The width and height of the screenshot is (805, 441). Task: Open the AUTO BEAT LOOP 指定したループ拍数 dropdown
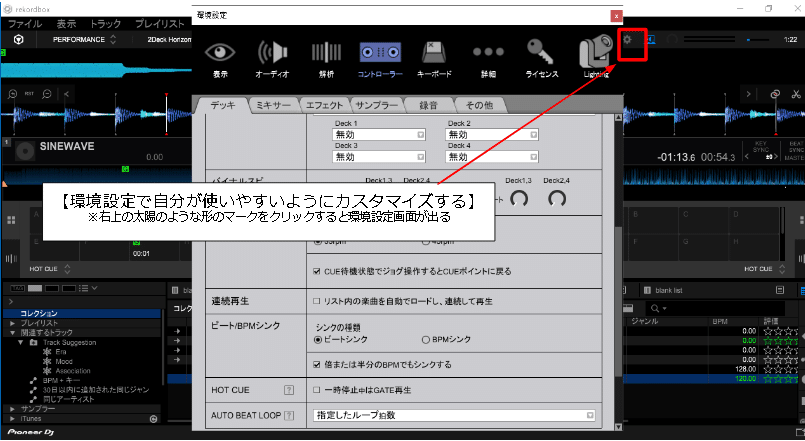tap(454, 415)
